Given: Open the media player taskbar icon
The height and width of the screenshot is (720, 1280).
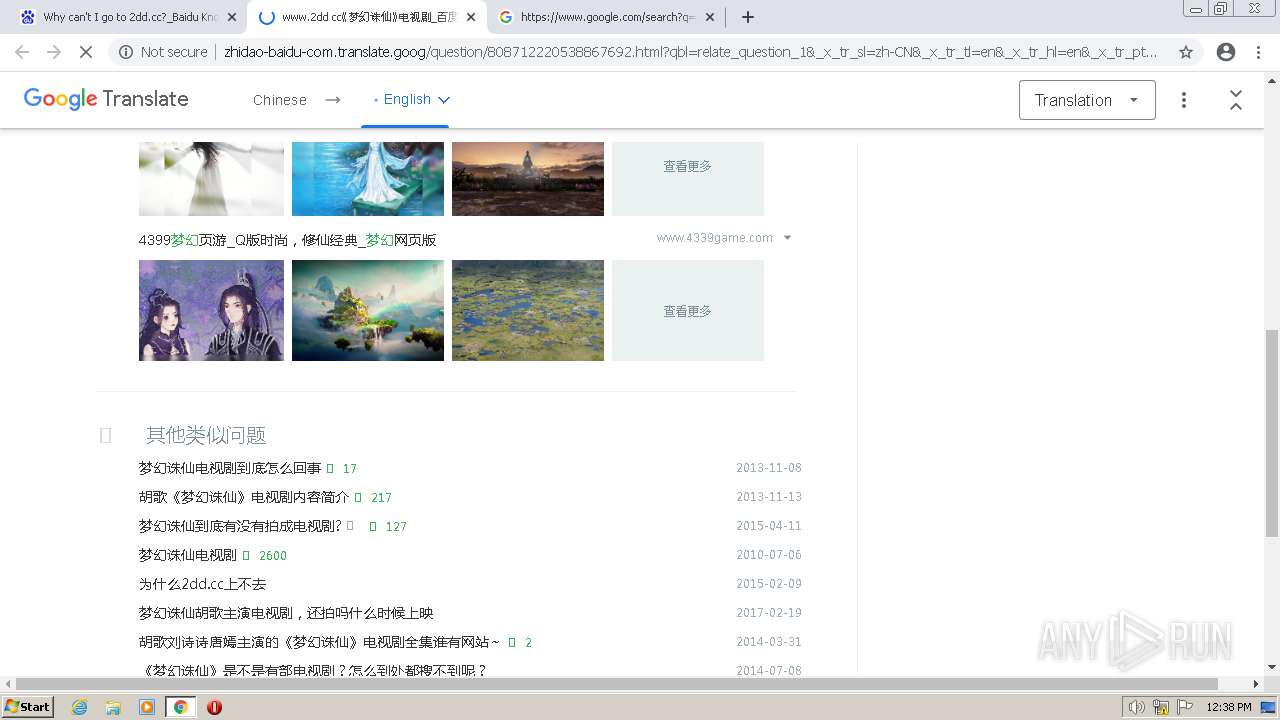Looking at the screenshot, I should pos(147,707).
